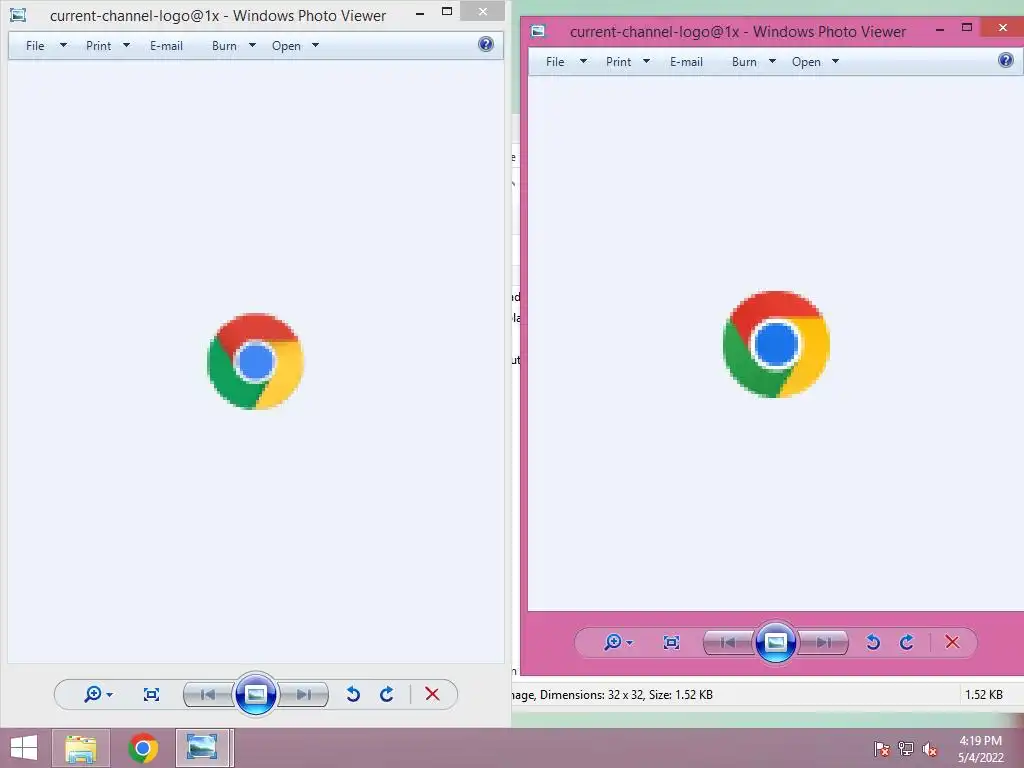Image resolution: width=1024 pixels, height=768 pixels.
Task: Open Burn menu in pink viewer window
Action: [x=744, y=61]
